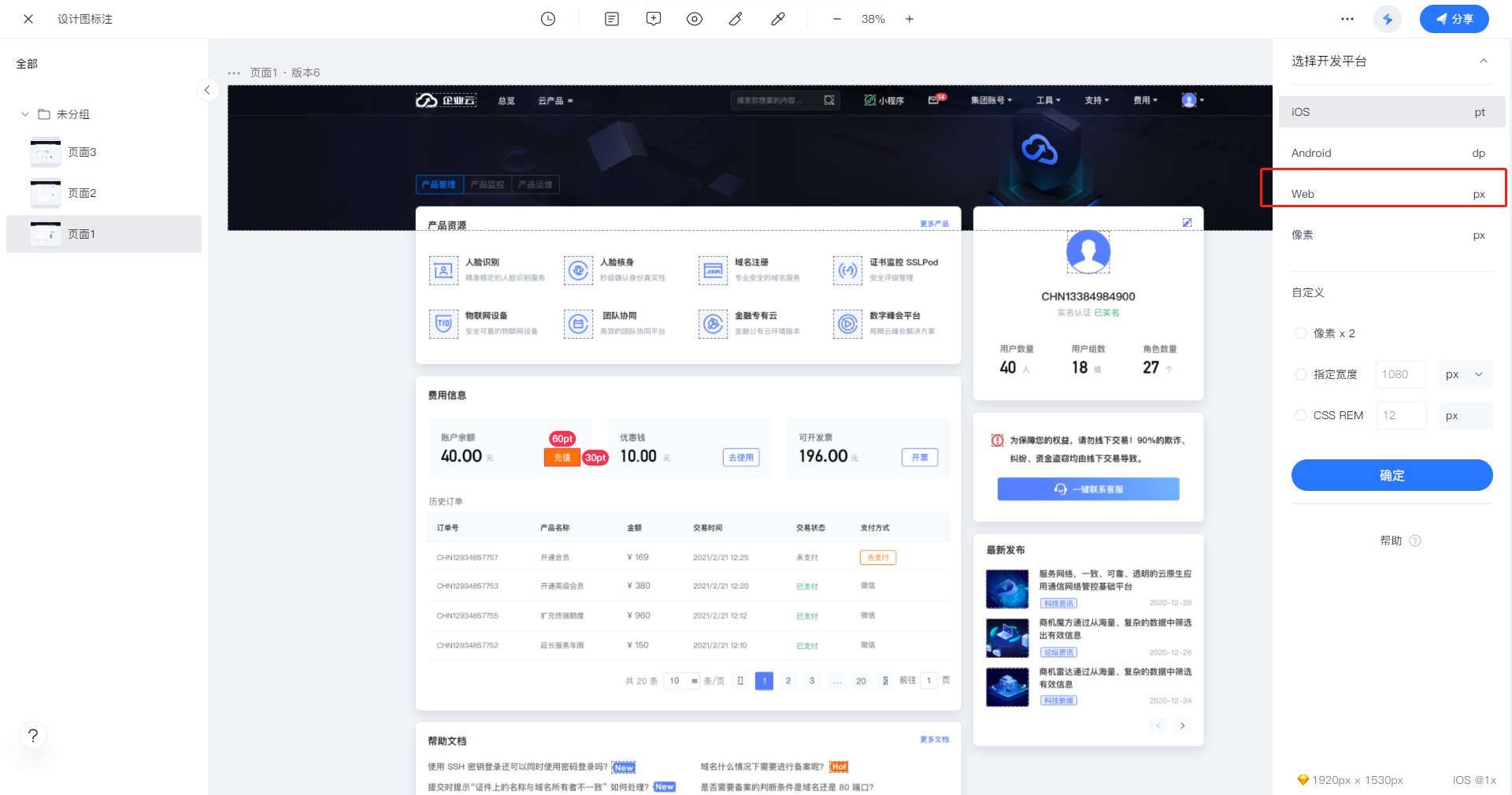Open the px unit dropdown for 指定宽度
This screenshot has width=1512, height=795.
1466,374
